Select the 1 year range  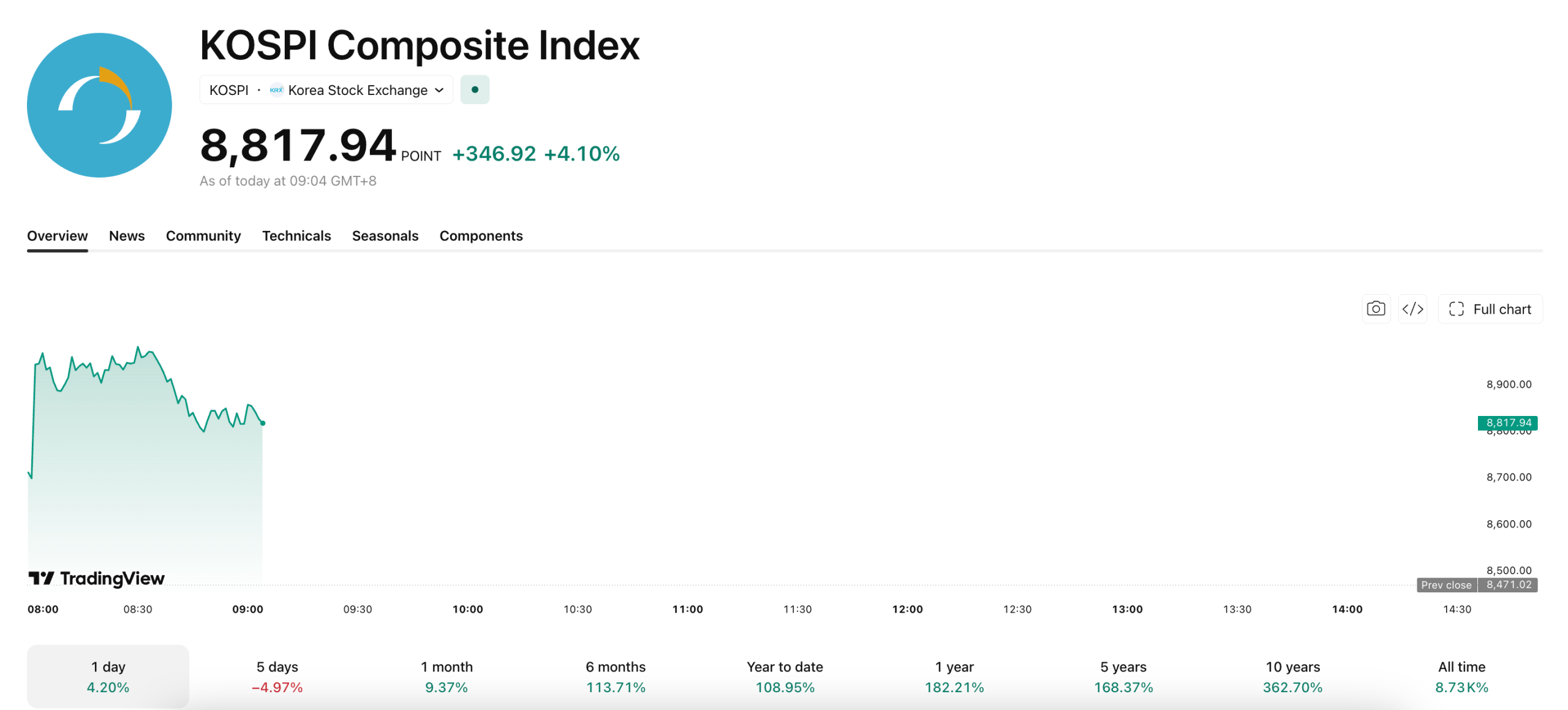(x=954, y=676)
